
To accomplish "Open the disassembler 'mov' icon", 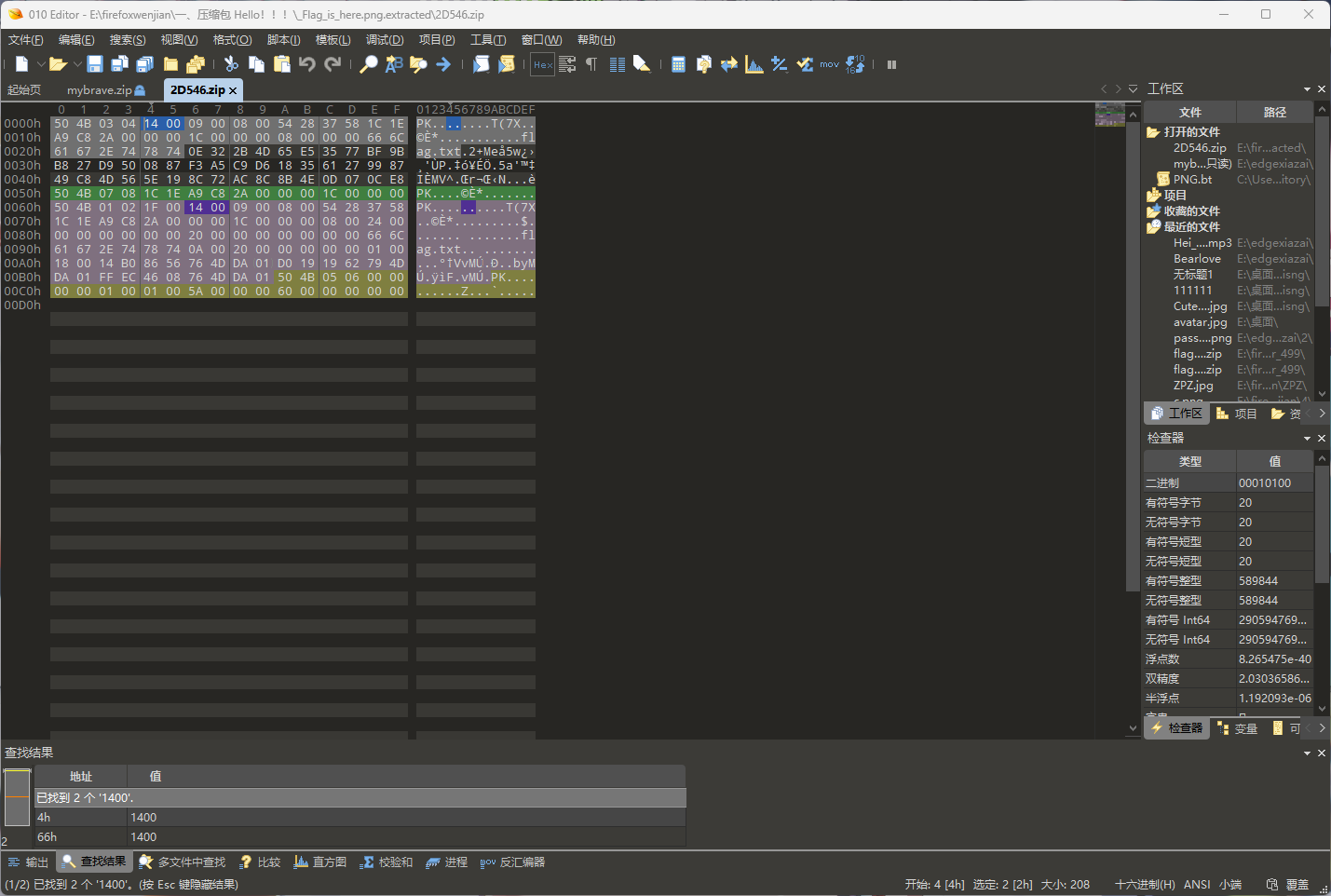I will pyautogui.click(x=829, y=64).
